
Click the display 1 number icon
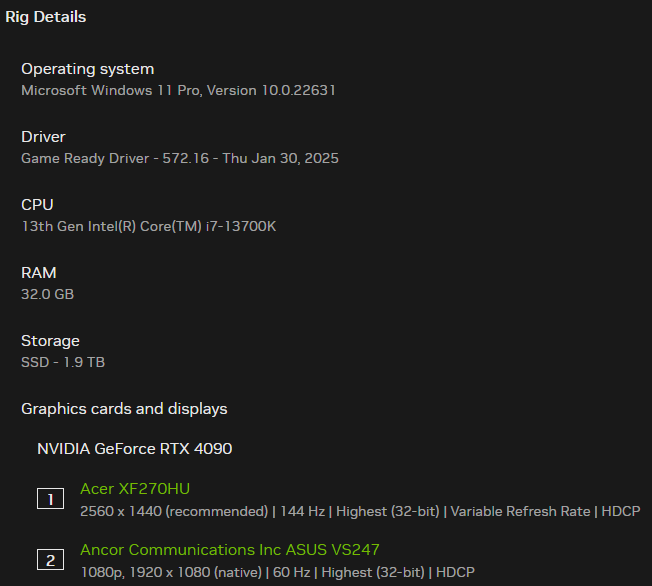(50, 498)
